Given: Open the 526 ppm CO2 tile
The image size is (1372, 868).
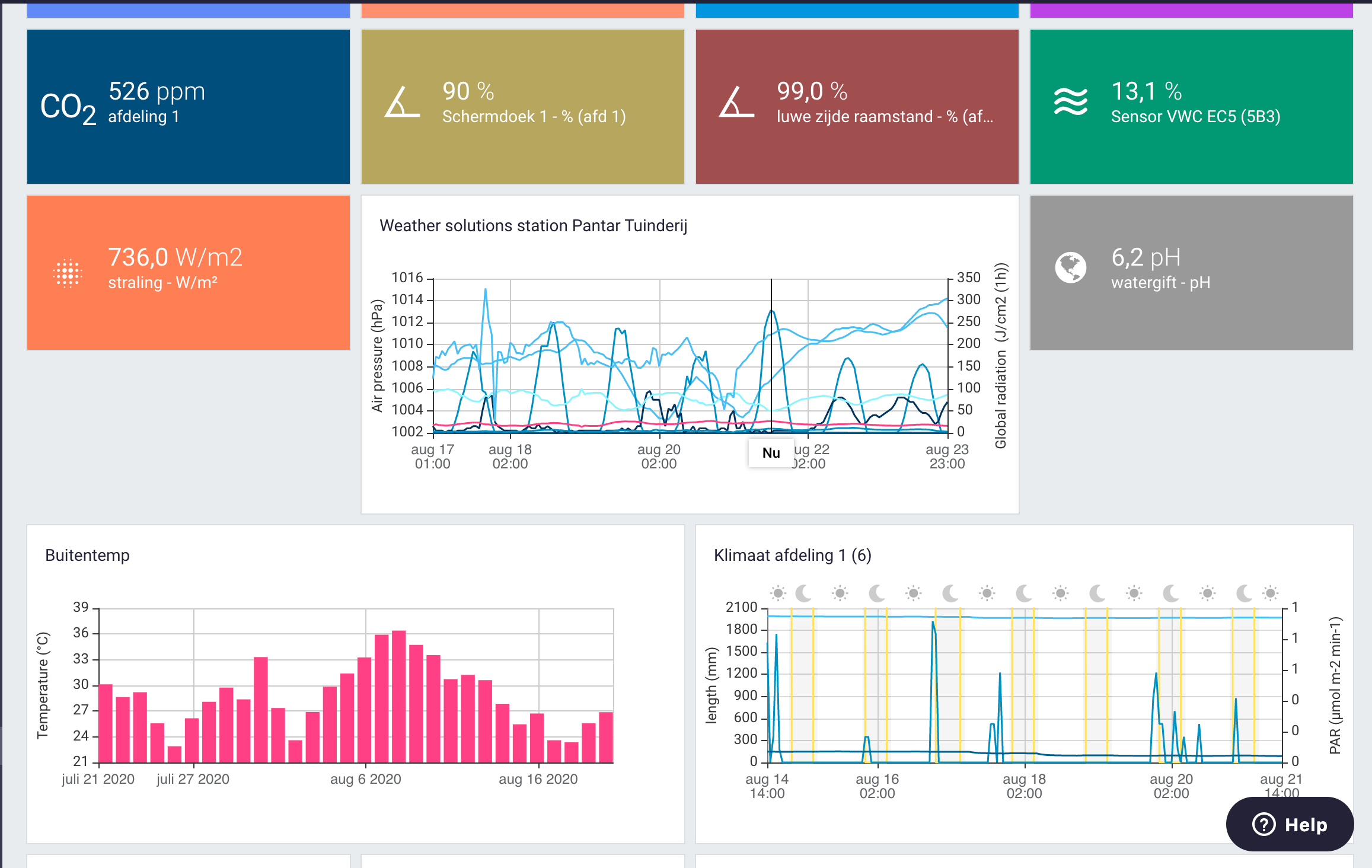Looking at the screenshot, I should click(x=189, y=107).
